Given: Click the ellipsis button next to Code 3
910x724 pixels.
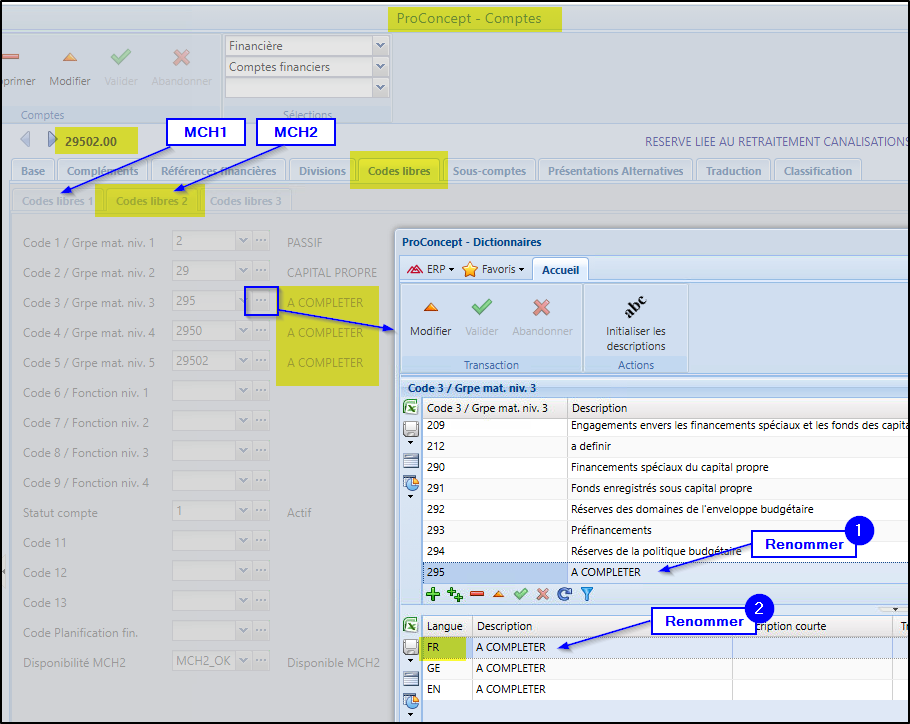Looking at the screenshot, I should tap(260, 301).
